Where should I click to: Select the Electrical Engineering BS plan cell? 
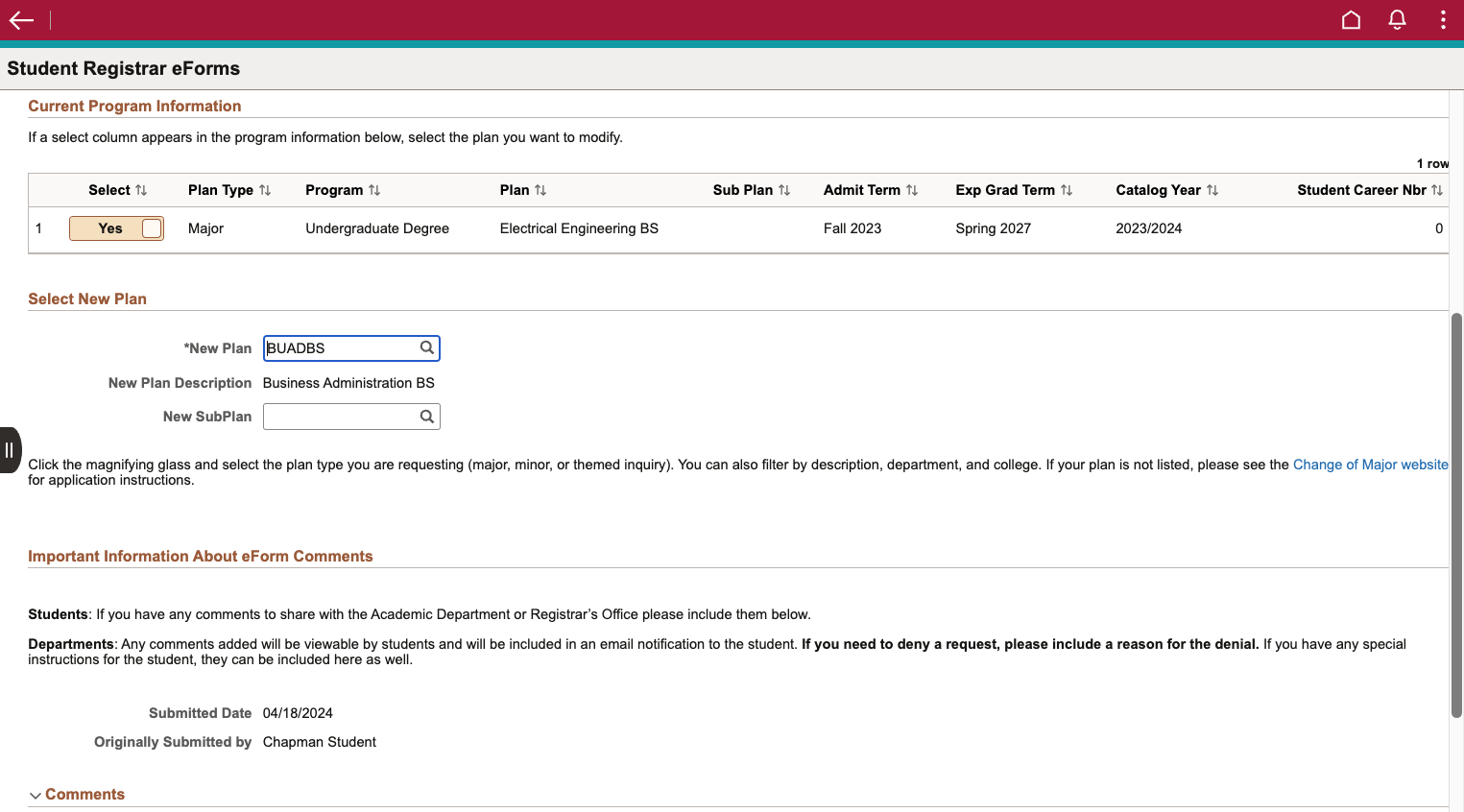coord(579,228)
